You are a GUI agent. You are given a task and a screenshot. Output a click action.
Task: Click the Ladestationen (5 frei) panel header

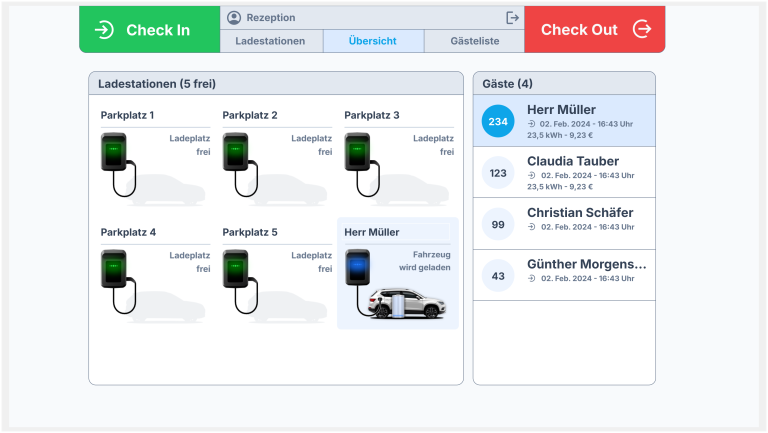(276, 84)
